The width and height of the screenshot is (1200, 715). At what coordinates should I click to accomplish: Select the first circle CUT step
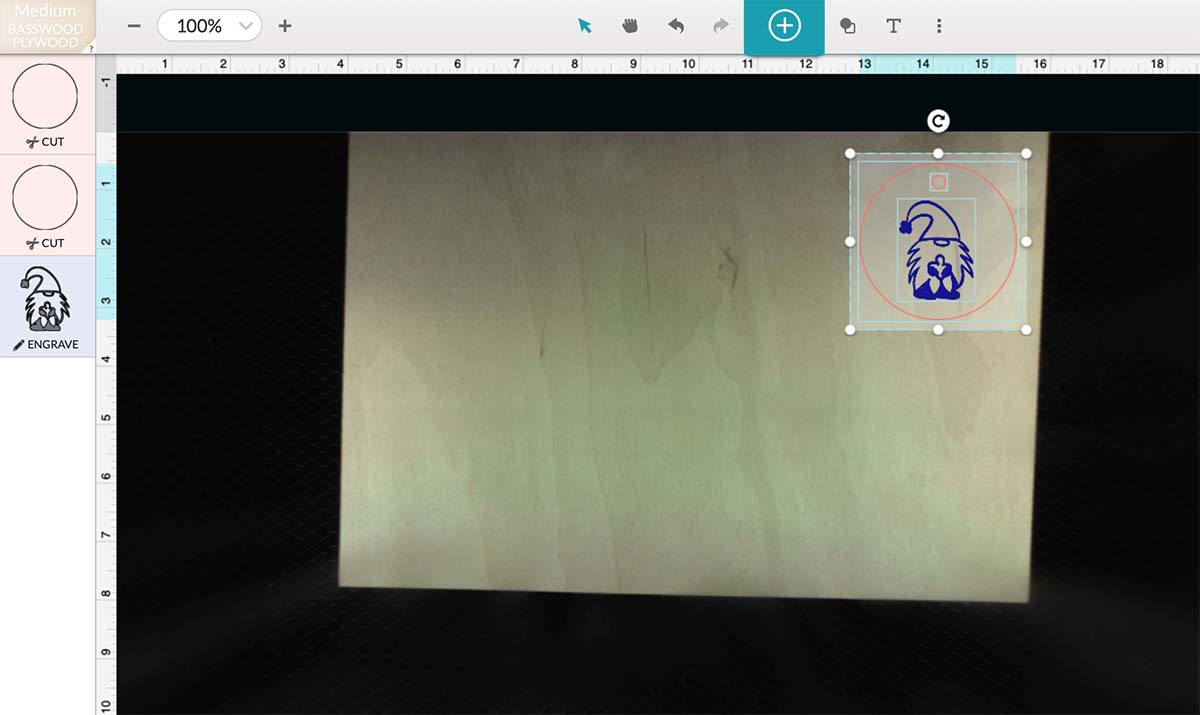(x=47, y=104)
